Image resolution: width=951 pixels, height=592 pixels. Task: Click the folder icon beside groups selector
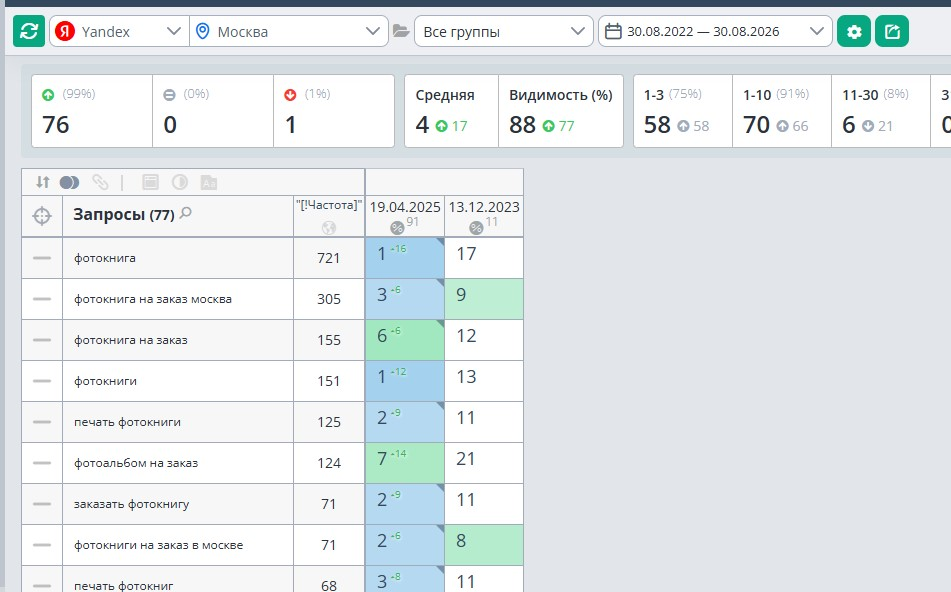(x=401, y=31)
